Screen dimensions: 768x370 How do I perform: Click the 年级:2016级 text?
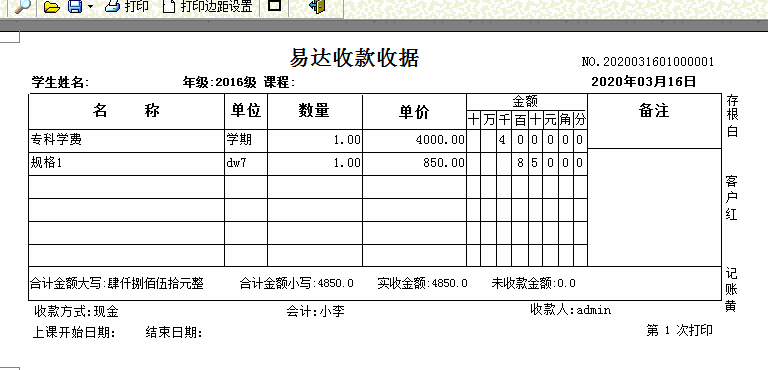(219, 82)
